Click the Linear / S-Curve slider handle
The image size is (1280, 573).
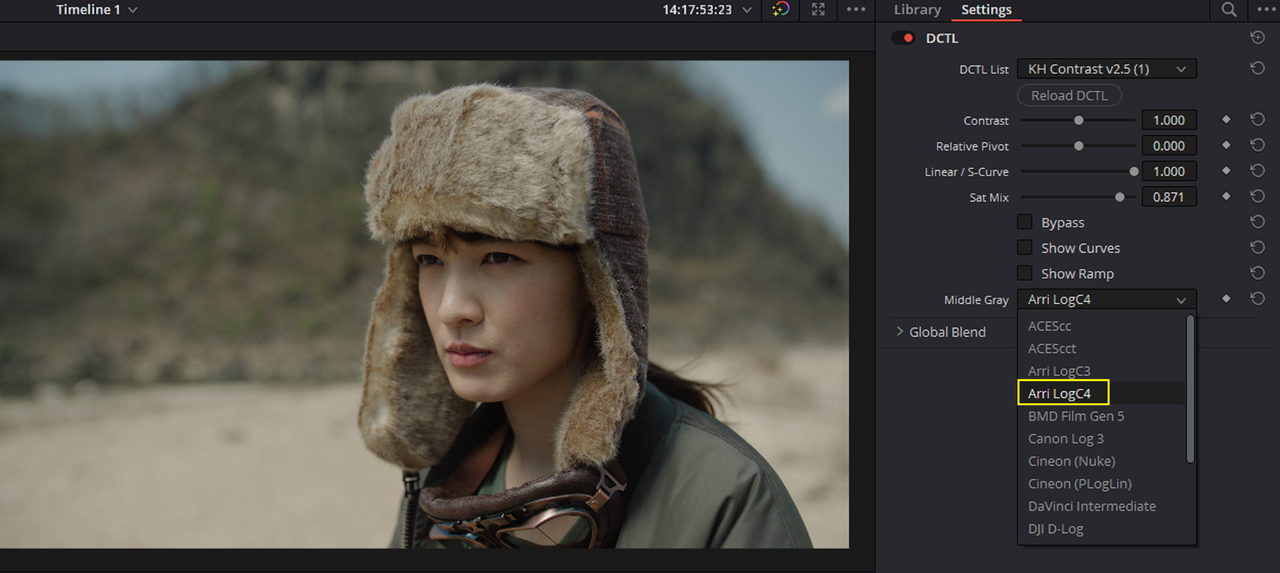1134,171
